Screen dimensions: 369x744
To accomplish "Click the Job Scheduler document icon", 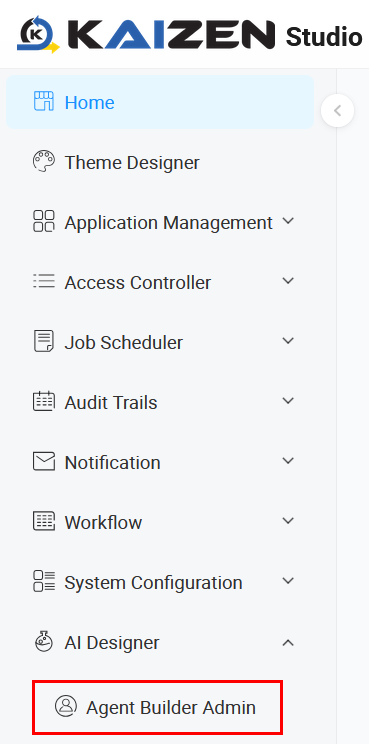I will tap(44, 342).
